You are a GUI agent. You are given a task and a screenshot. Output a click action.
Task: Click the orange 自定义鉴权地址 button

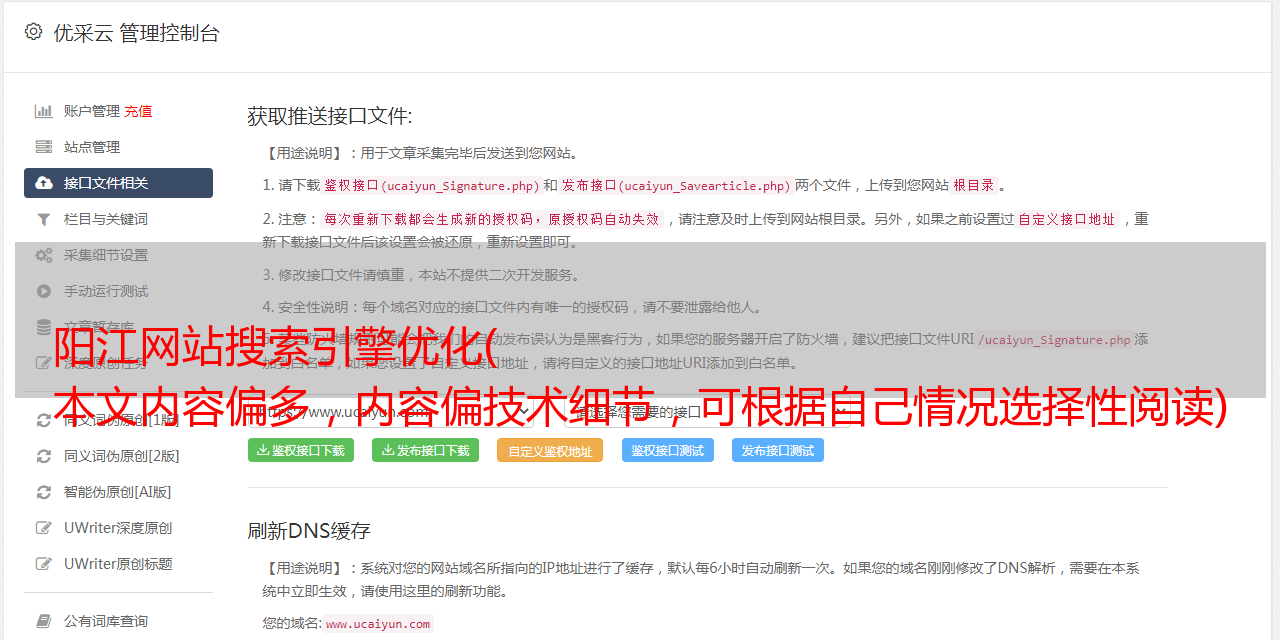[x=550, y=450]
